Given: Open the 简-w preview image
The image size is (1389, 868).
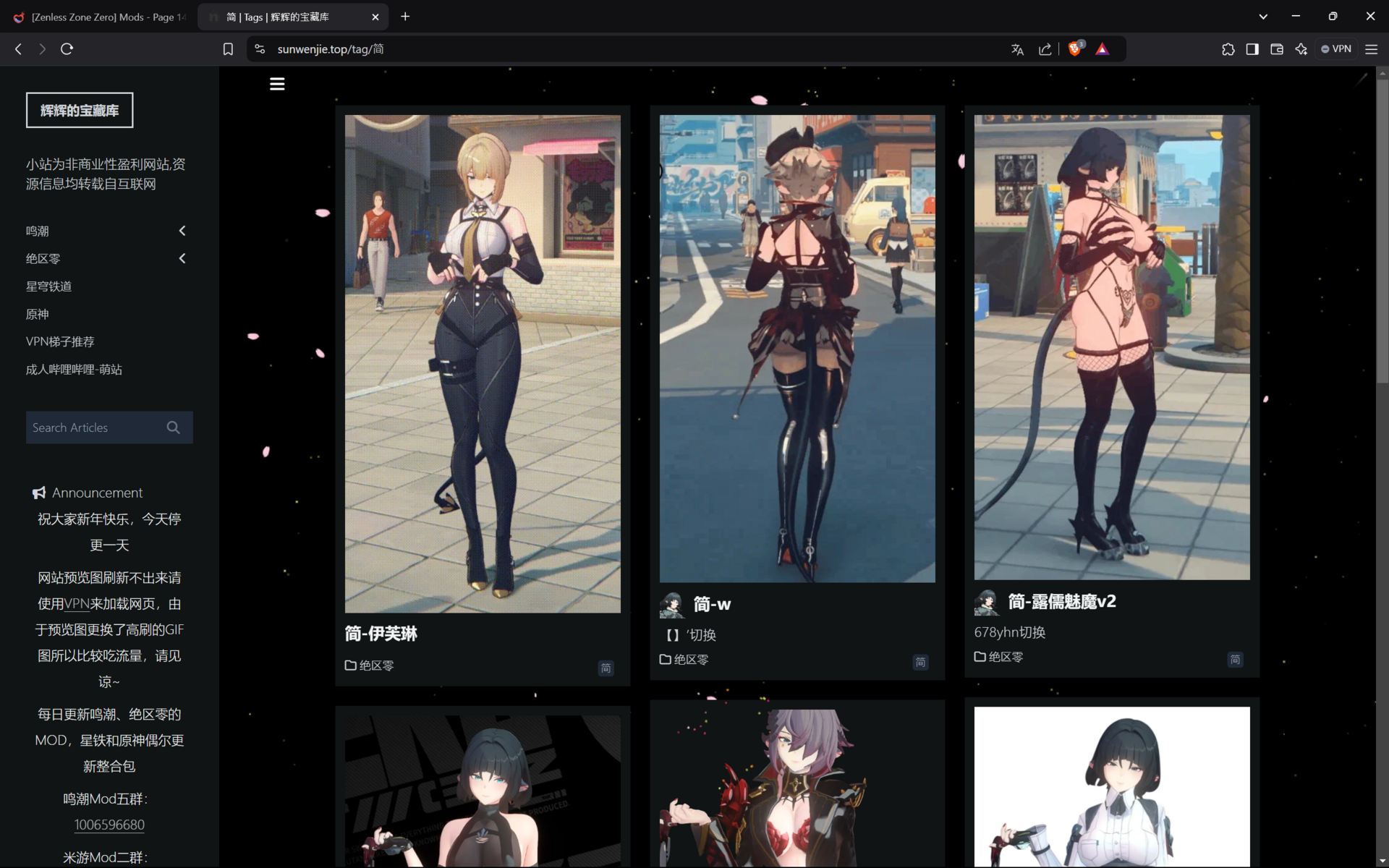Looking at the screenshot, I should pyautogui.click(x=797, y=349).
